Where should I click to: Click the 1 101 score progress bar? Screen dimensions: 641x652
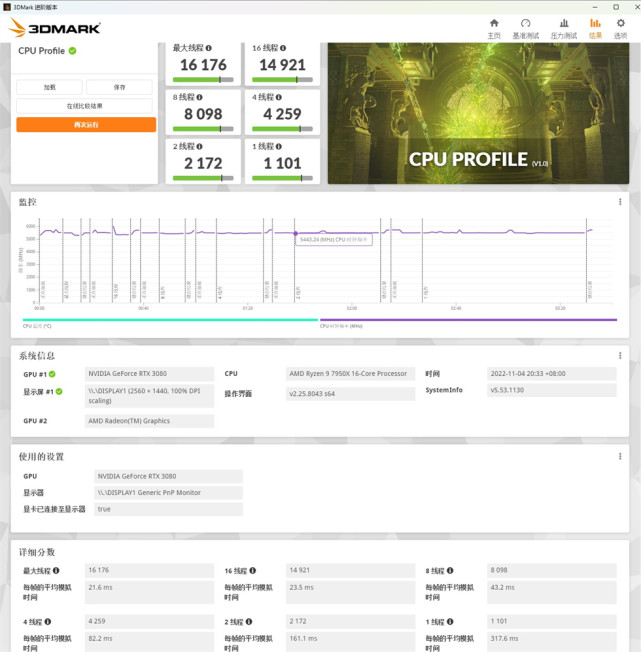coord(282,178)
